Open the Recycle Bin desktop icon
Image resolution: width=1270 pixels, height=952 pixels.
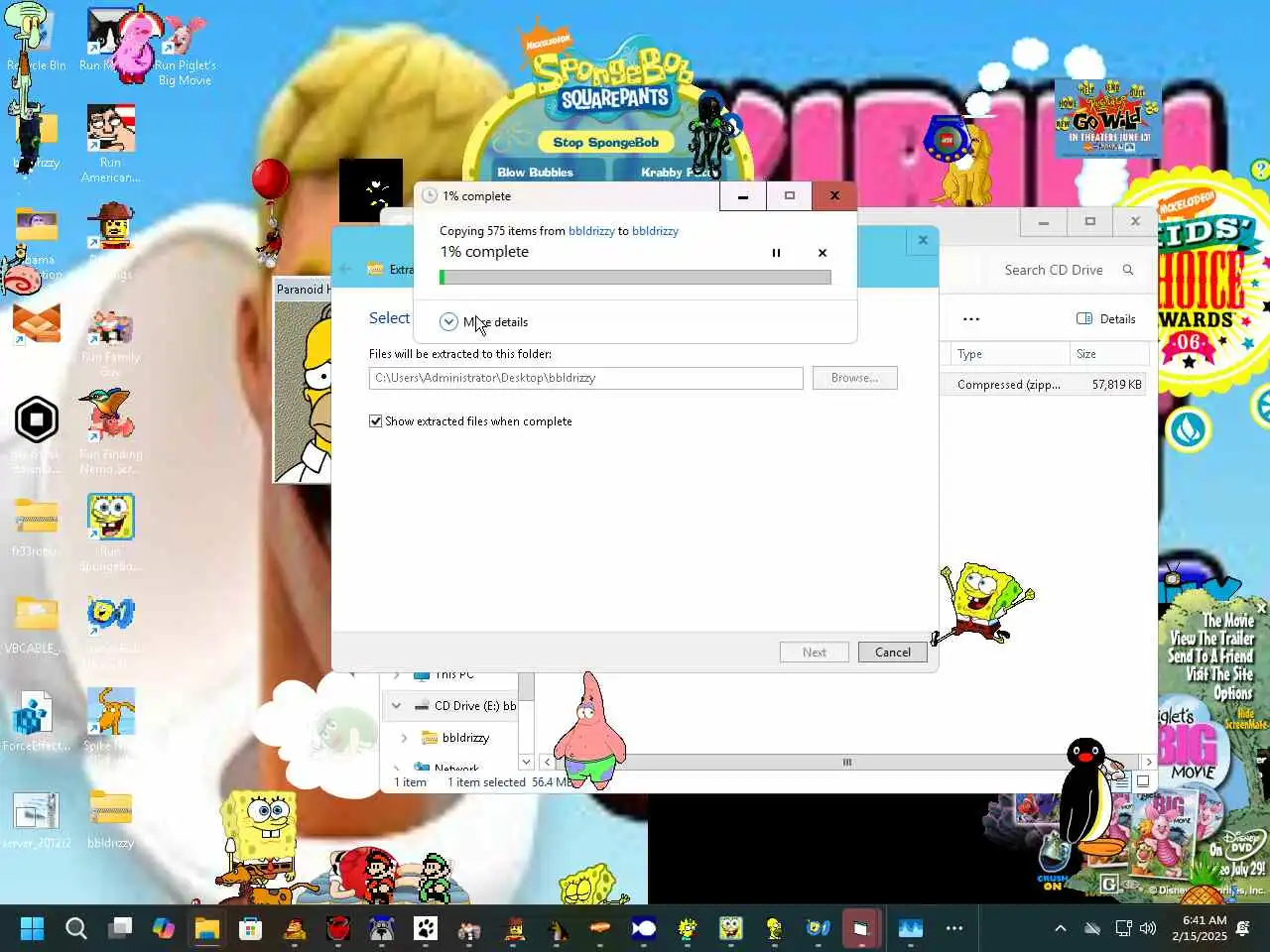pos(37,40)
